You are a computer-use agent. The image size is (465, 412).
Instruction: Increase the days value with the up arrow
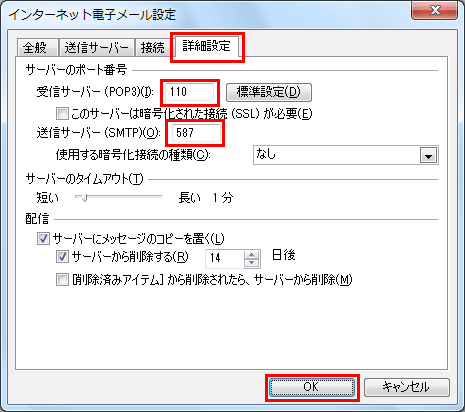click(252, 255)
